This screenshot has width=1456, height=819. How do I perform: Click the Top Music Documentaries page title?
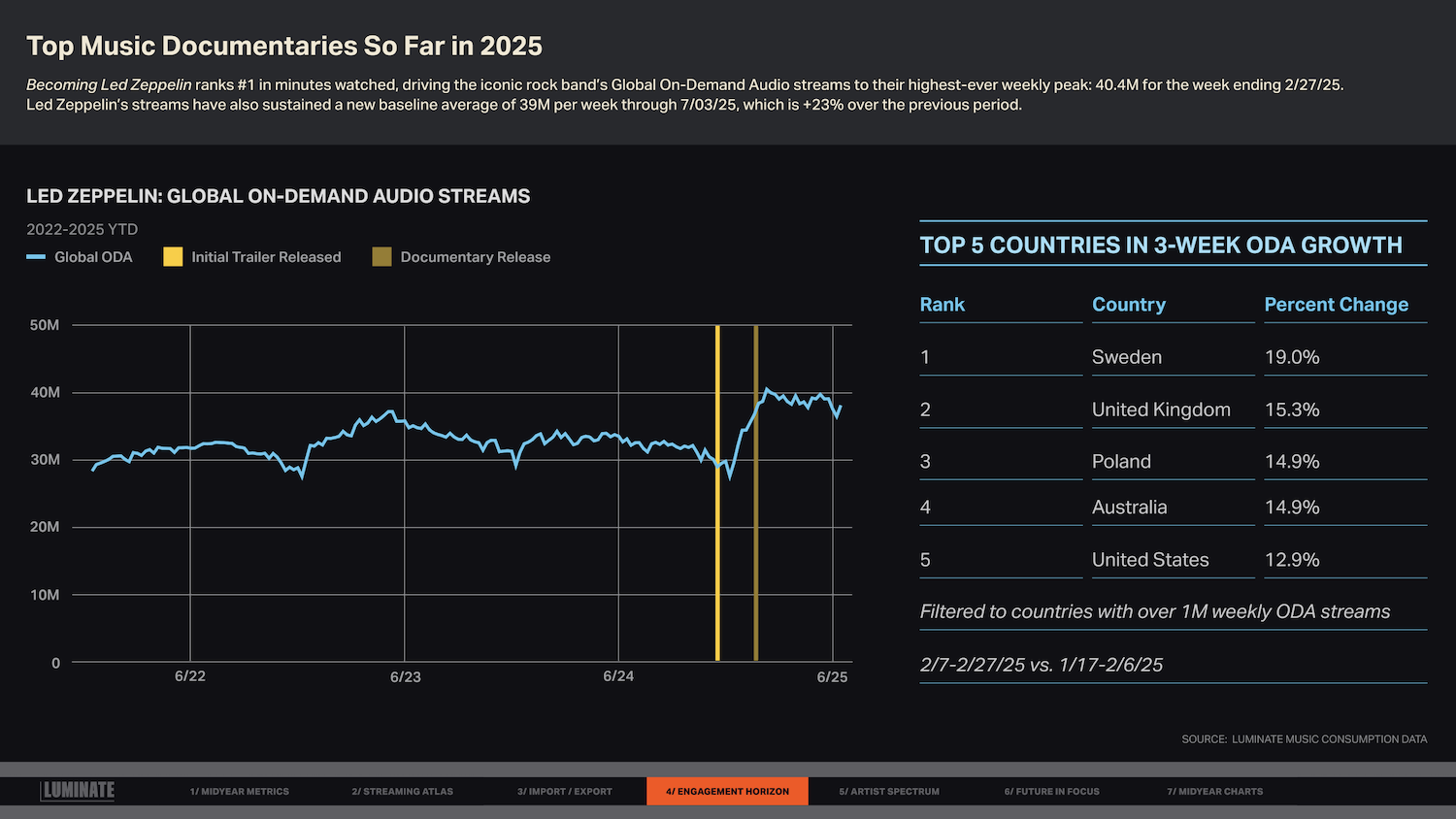coord(284,46)
